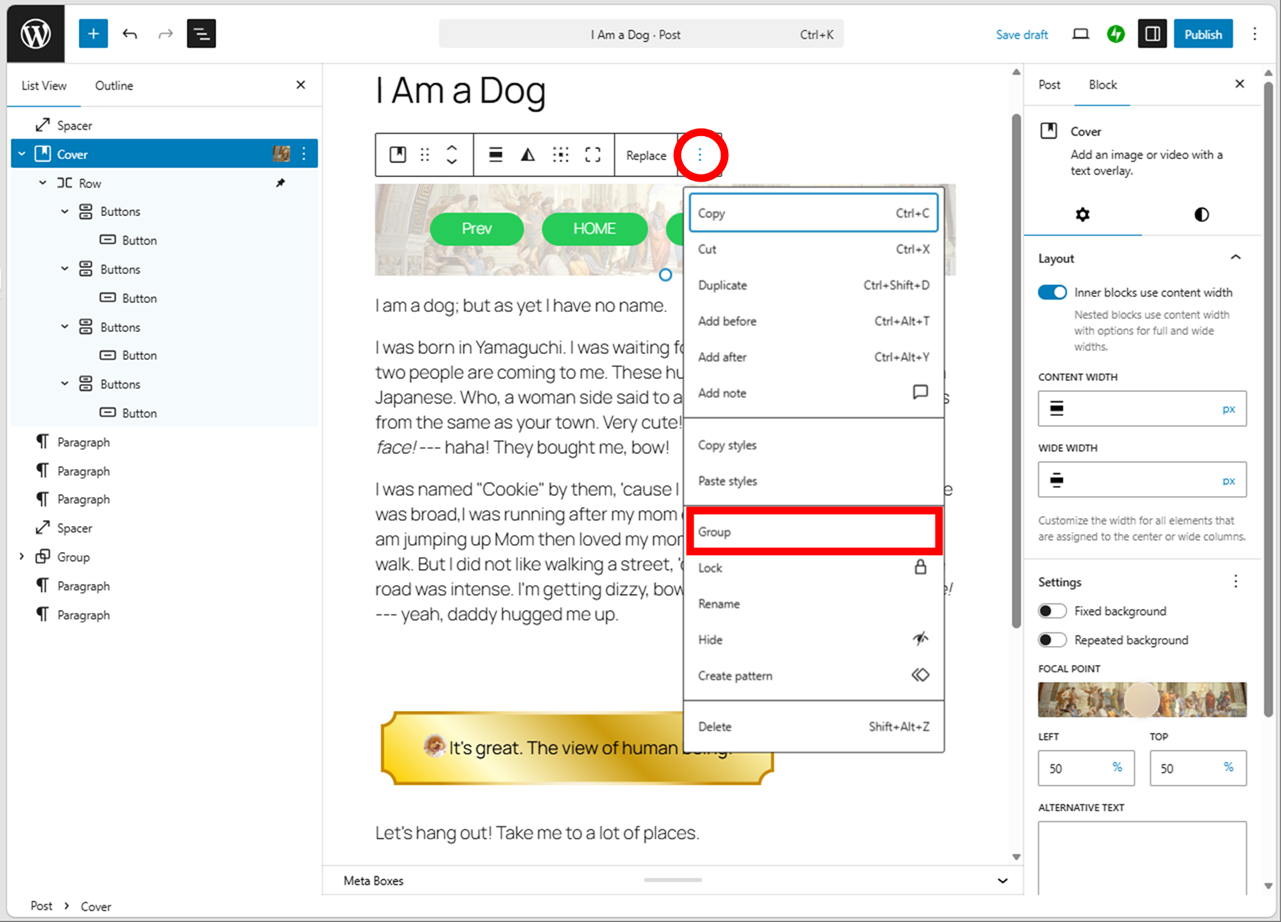Click the focal point picker image
Viewport: 1281px width, 922px height.
coord(1142,700)
